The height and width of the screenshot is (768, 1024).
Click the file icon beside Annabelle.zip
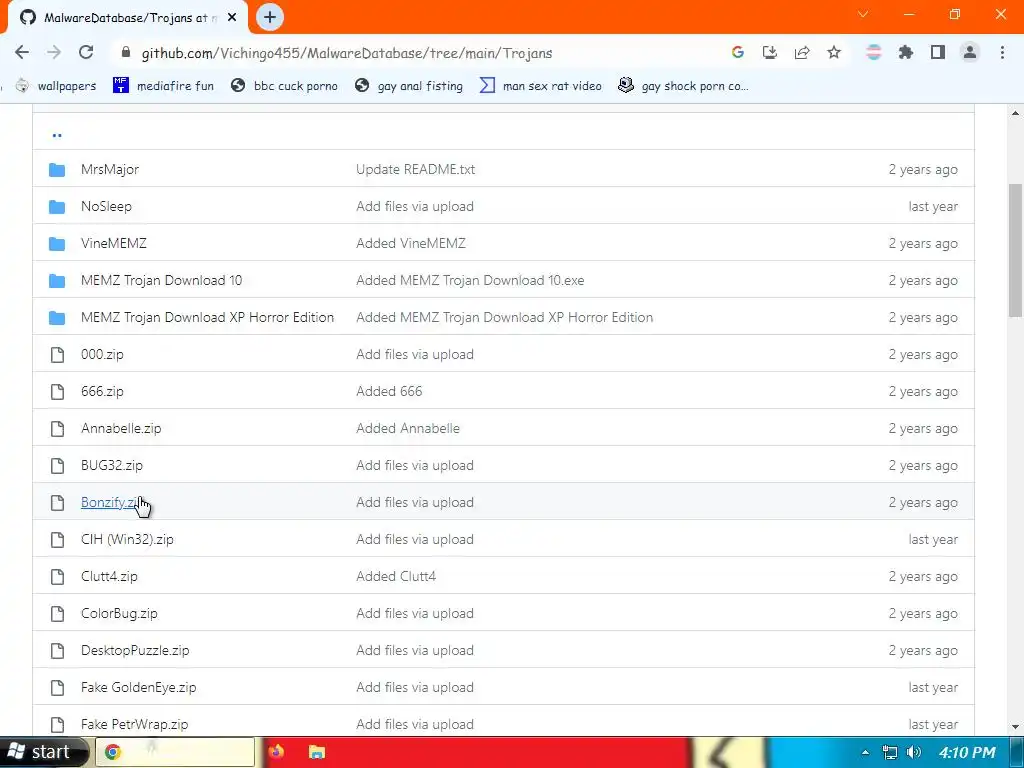coord(57,428)
